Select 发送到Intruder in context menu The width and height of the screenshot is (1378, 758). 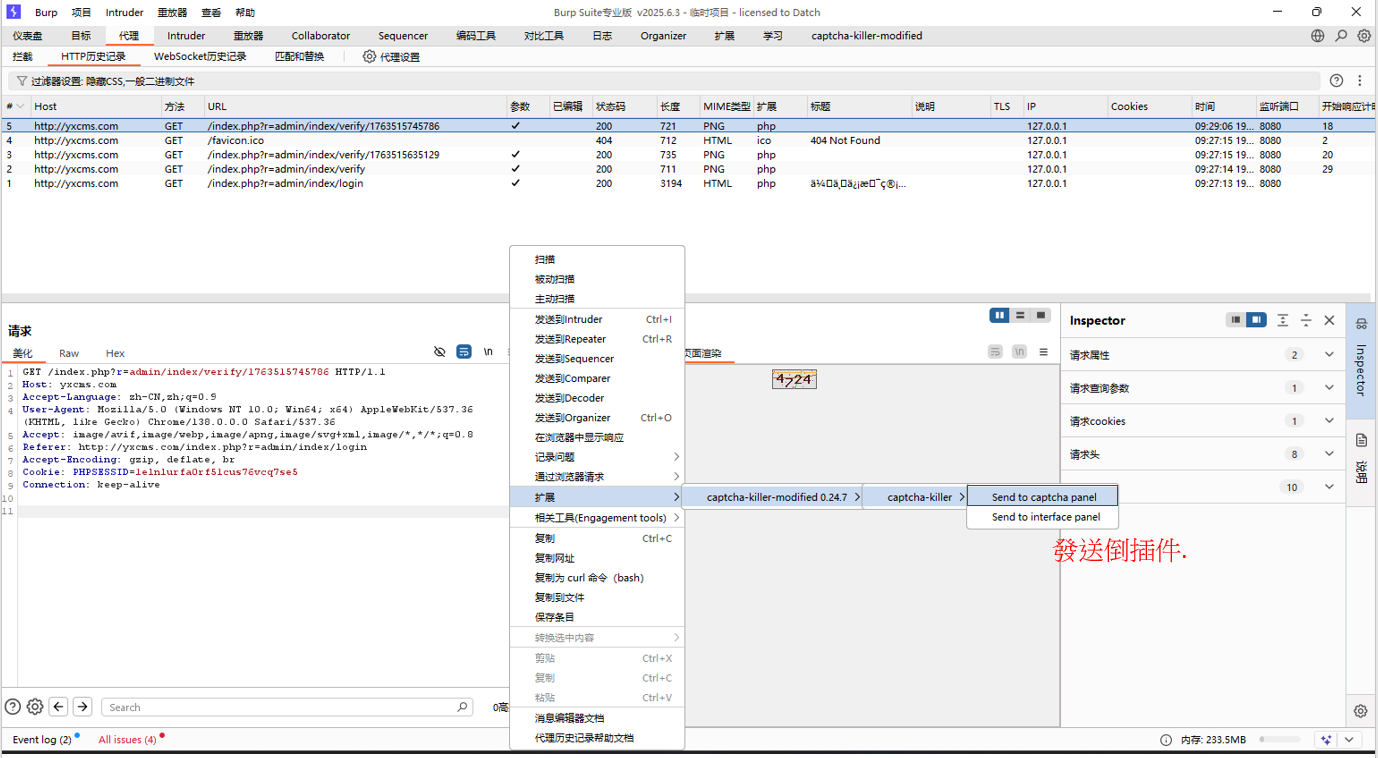(597, 319)
